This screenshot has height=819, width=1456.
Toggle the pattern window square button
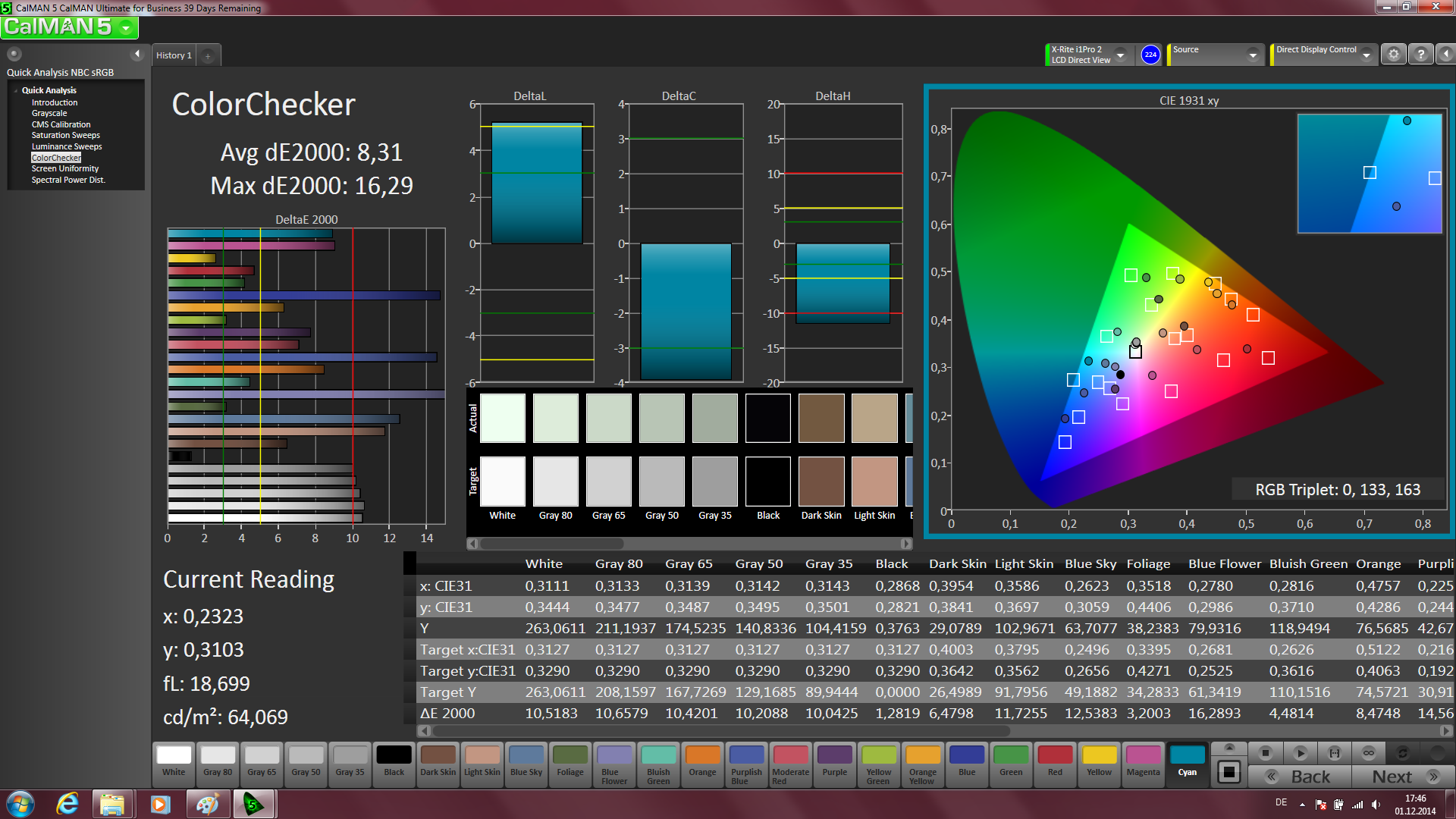(1229, 772)
